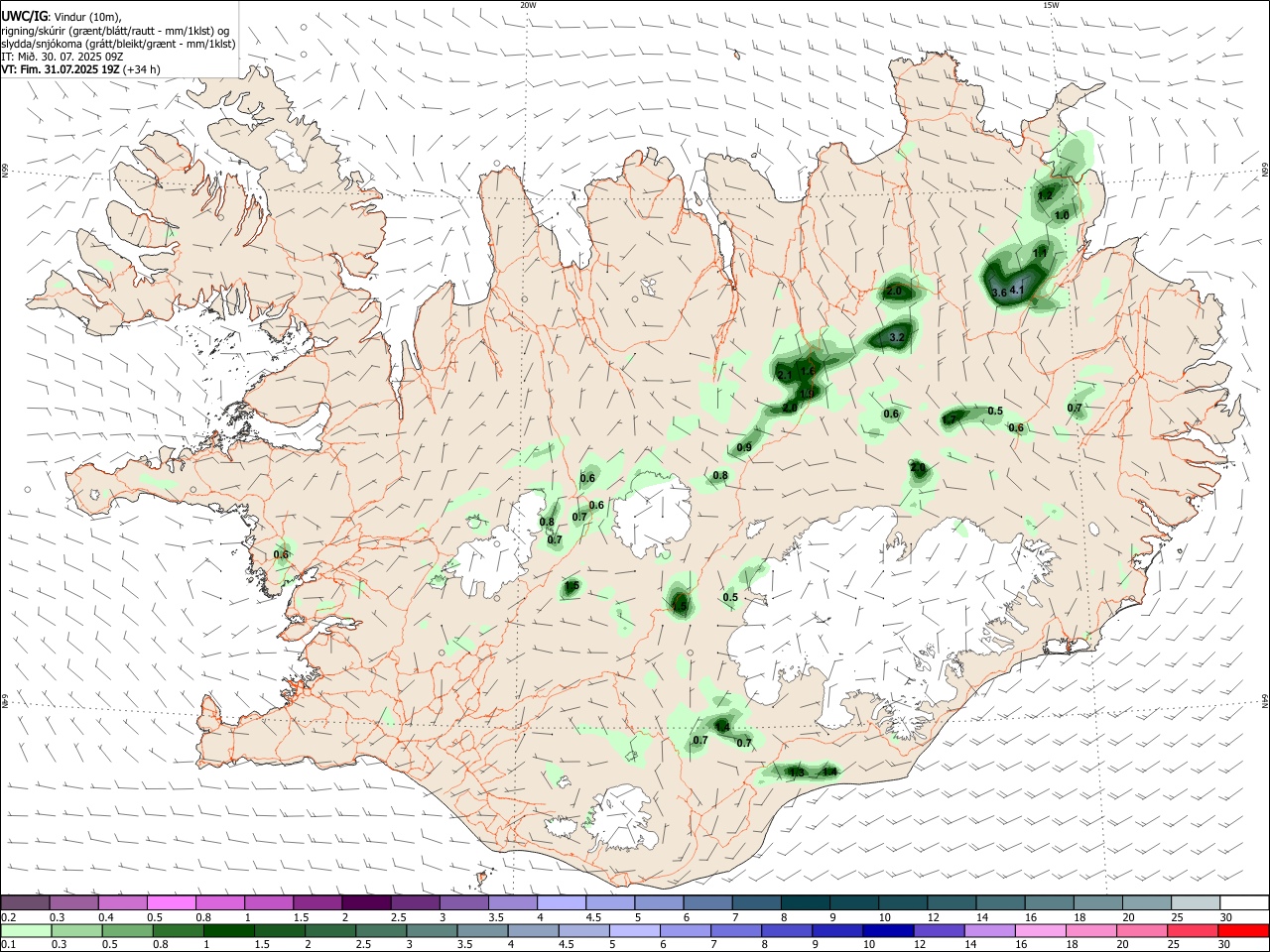Select lower legend deep blue swatch at 10
Viewport: 1270px width, 952px height.
886,930
